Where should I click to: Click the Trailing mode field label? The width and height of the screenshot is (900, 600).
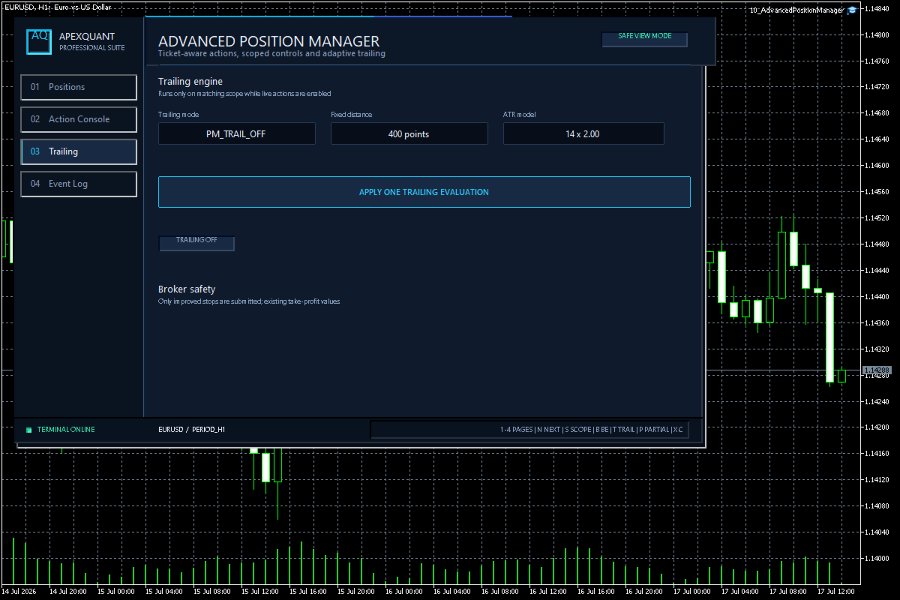(x=179, y=114)
